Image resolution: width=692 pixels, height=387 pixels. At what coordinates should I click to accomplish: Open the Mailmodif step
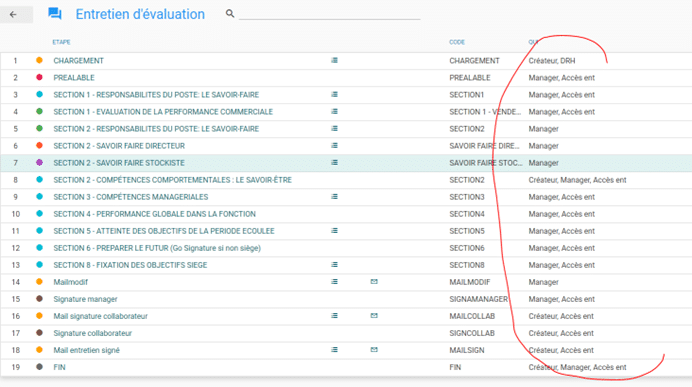click(71, 282)
